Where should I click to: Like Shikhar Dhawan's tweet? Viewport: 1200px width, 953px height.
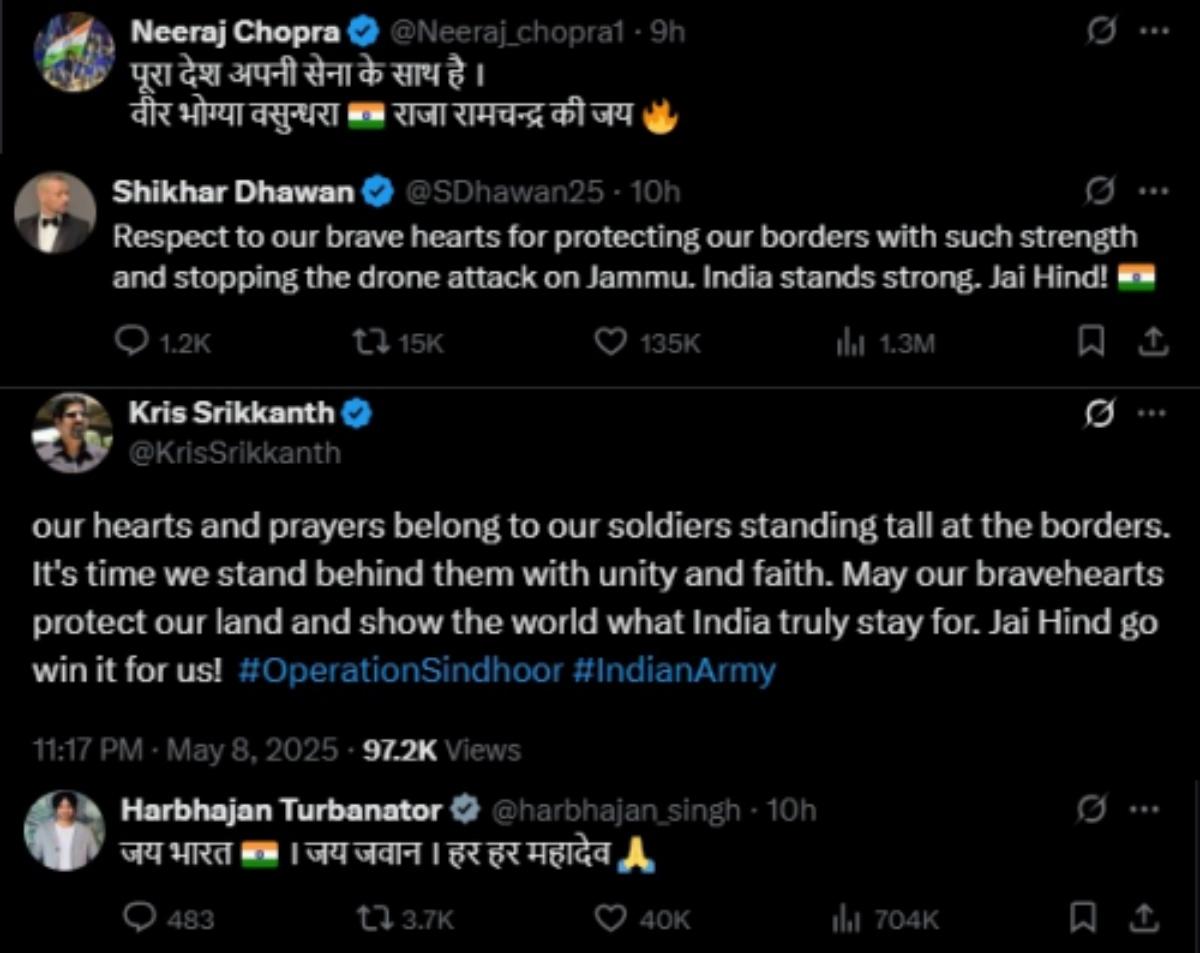tap(610, 343)
